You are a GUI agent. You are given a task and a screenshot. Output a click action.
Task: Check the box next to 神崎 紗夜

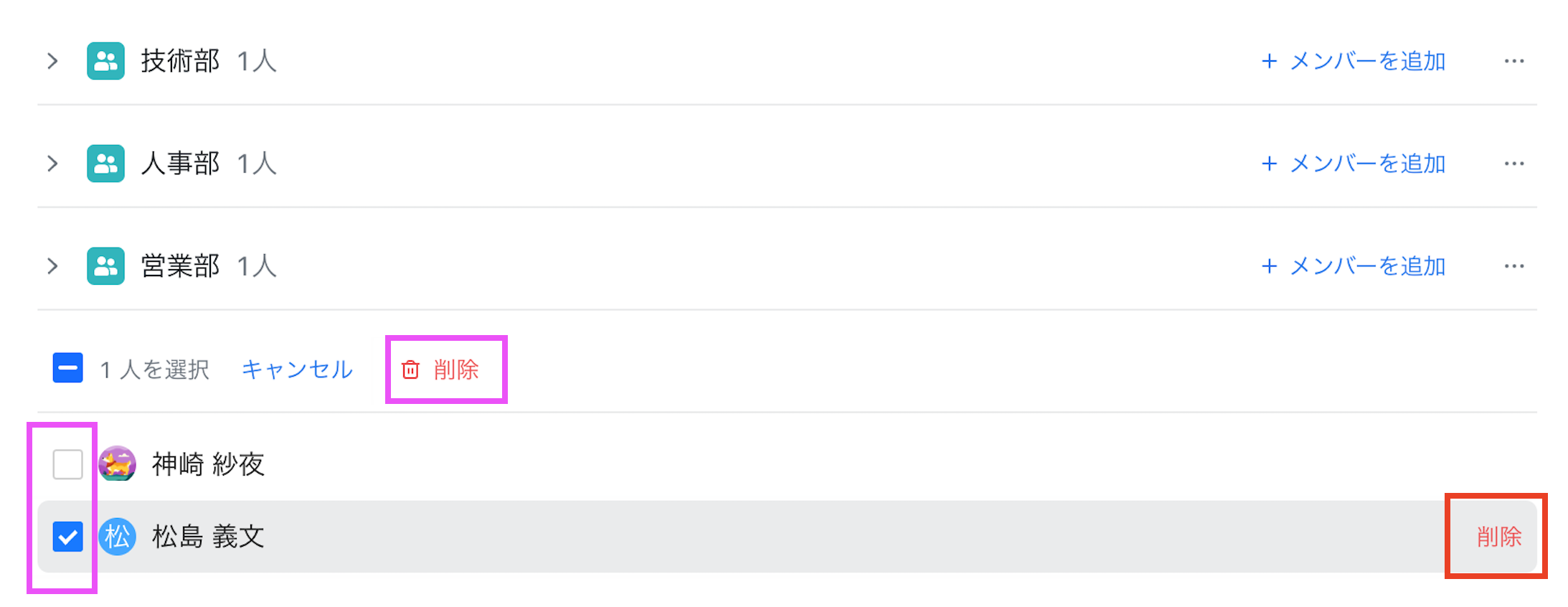[67, 464]
